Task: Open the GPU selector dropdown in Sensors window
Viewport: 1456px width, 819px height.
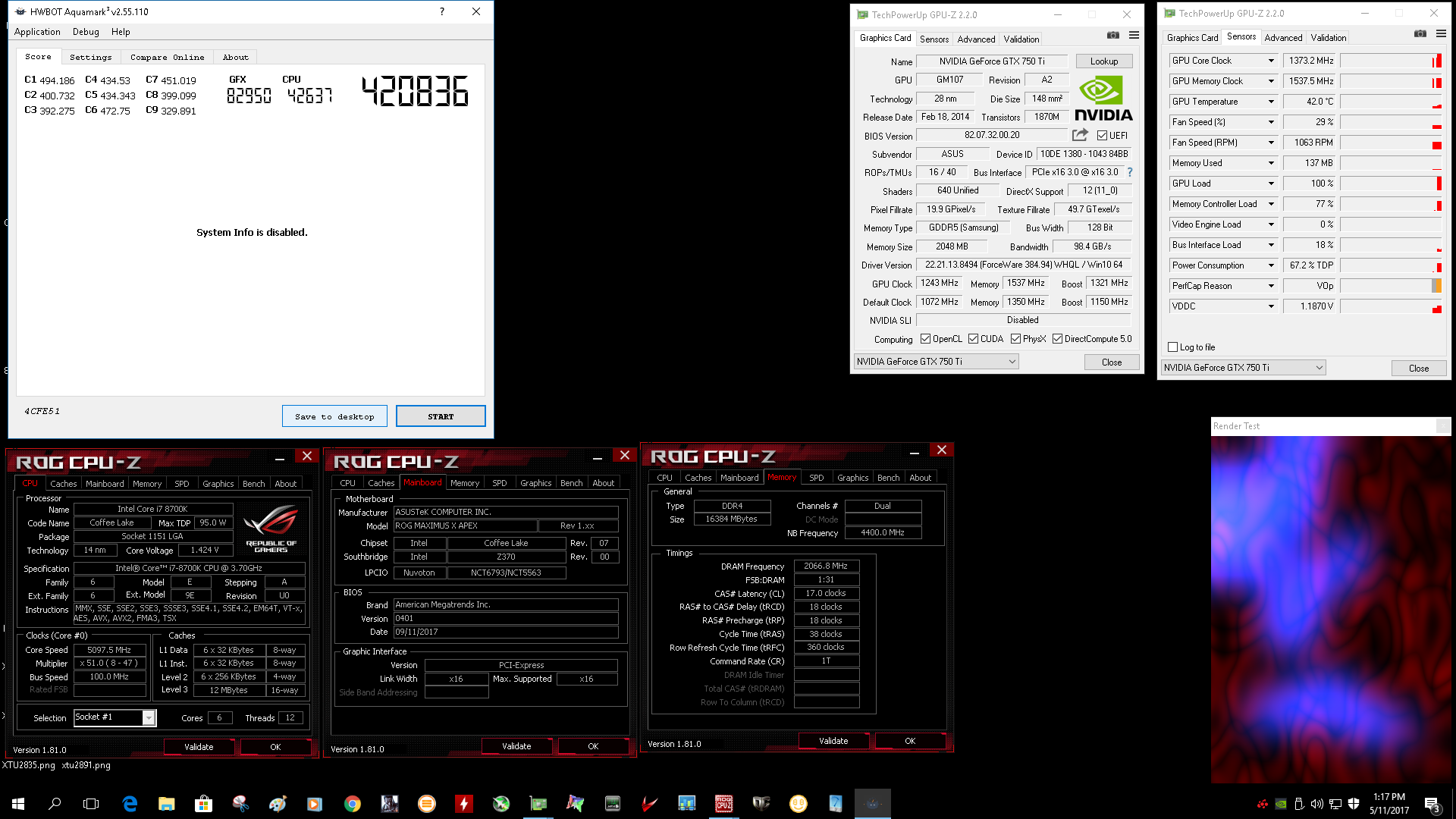Action: pyautogui.click(x=1243, y=368)
